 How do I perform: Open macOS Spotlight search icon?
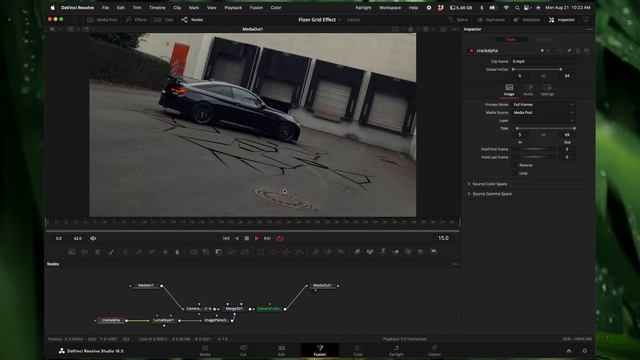517,8
